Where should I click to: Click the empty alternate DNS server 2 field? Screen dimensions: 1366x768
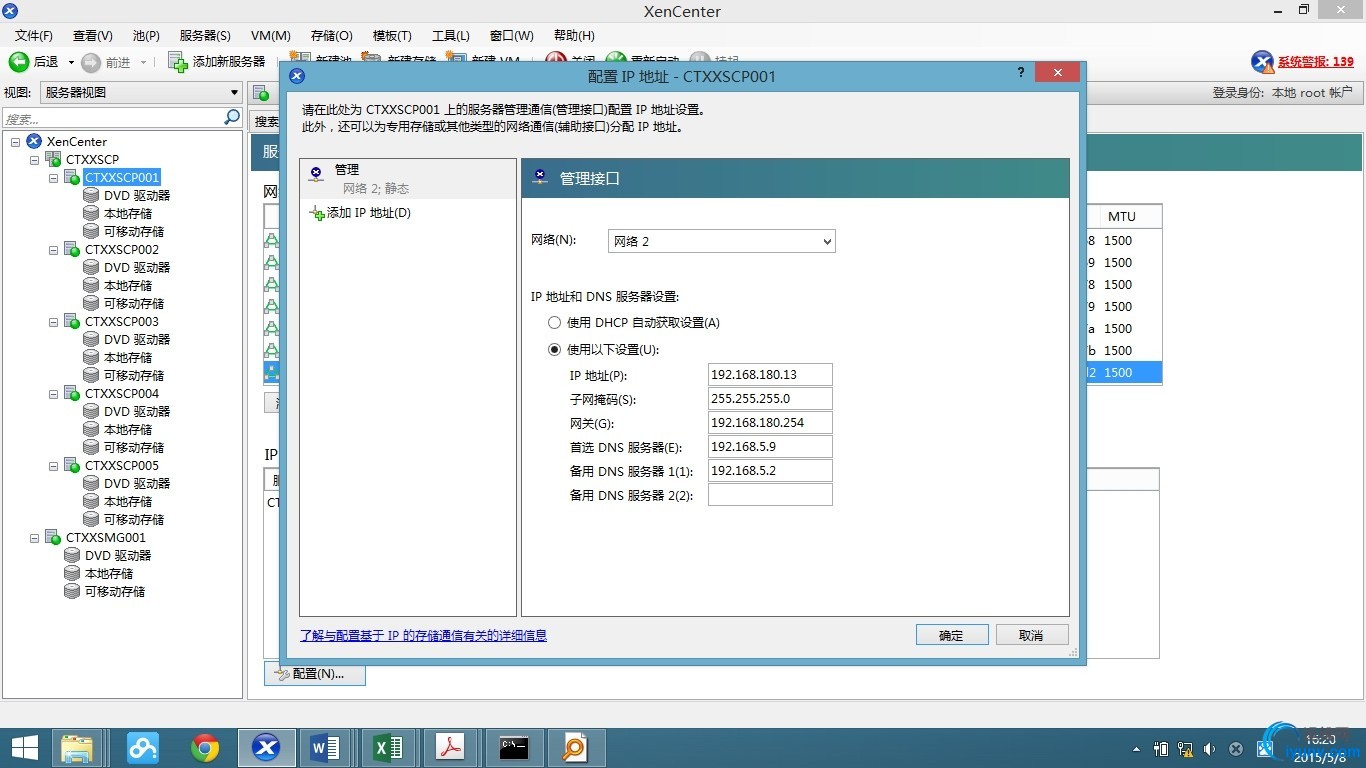tap(770, 495)
